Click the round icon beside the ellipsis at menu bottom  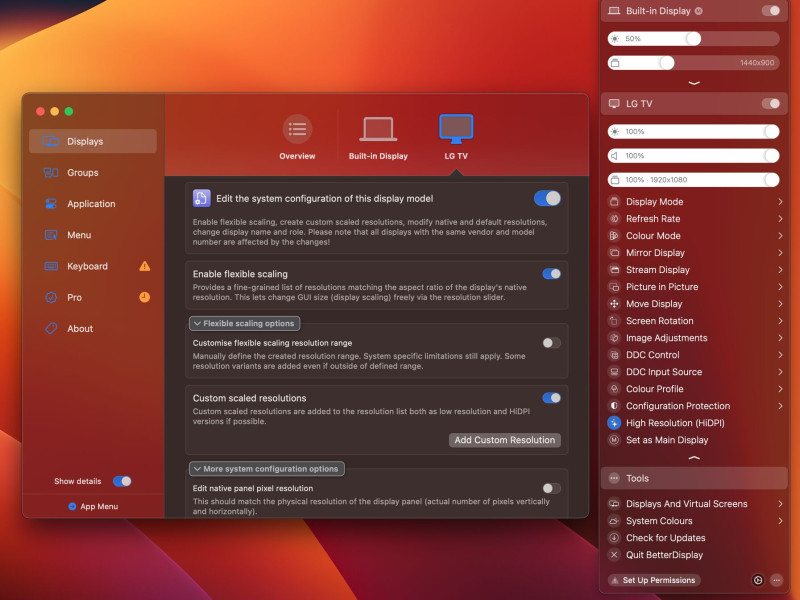pyautogui.click(x=758, y=580)
